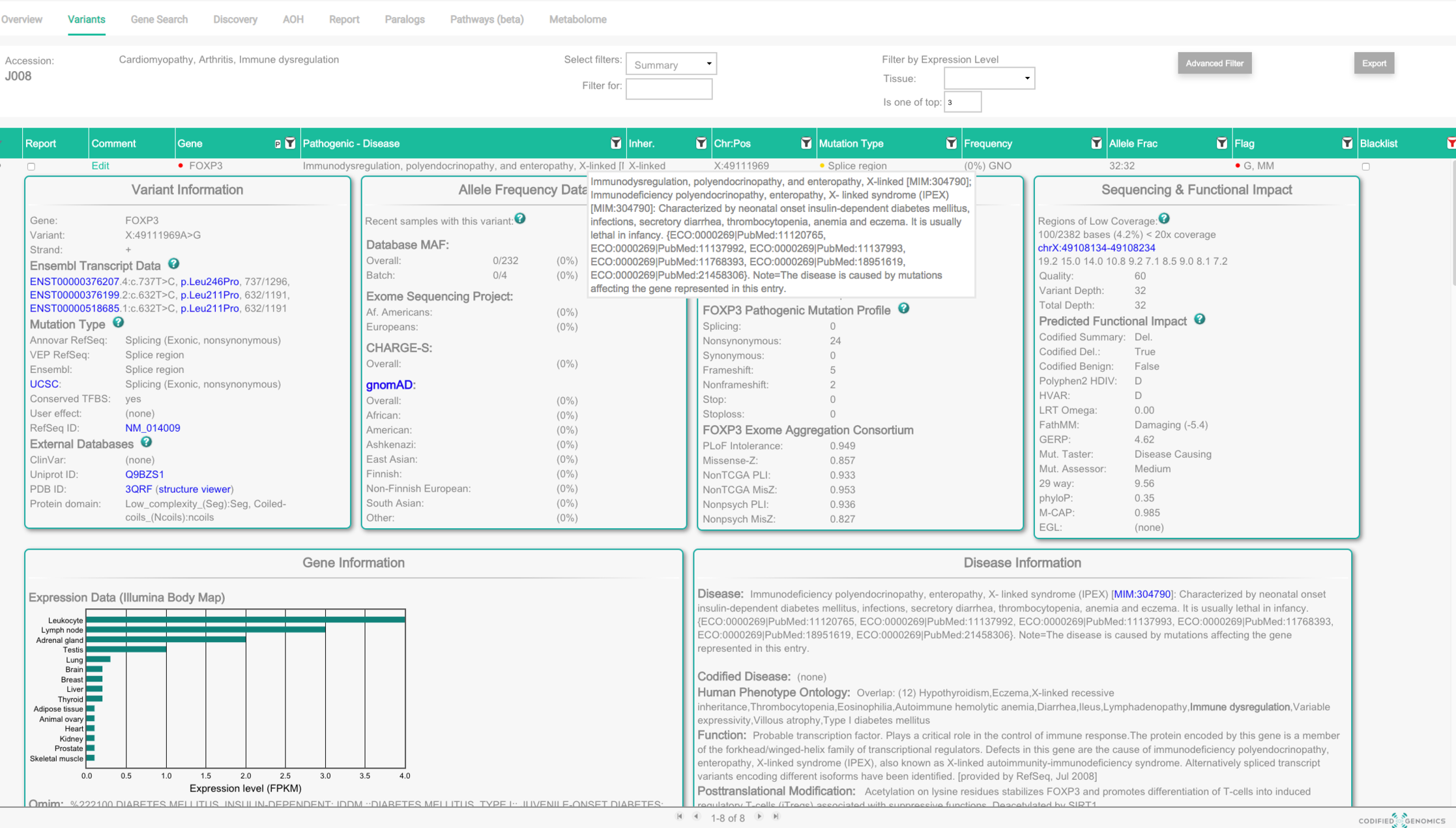
Task: Open help for External Databases
Action: coord(147,442)
